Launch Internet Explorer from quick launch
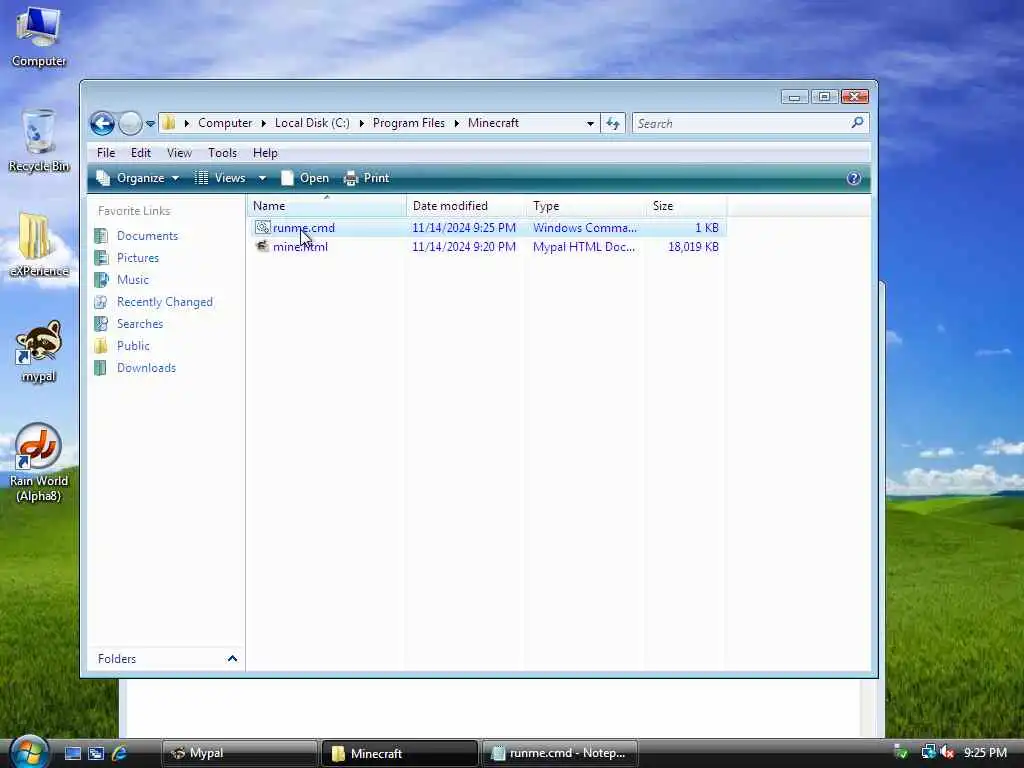The height and width of the screenshot is (768, 1024). point(120,753)
